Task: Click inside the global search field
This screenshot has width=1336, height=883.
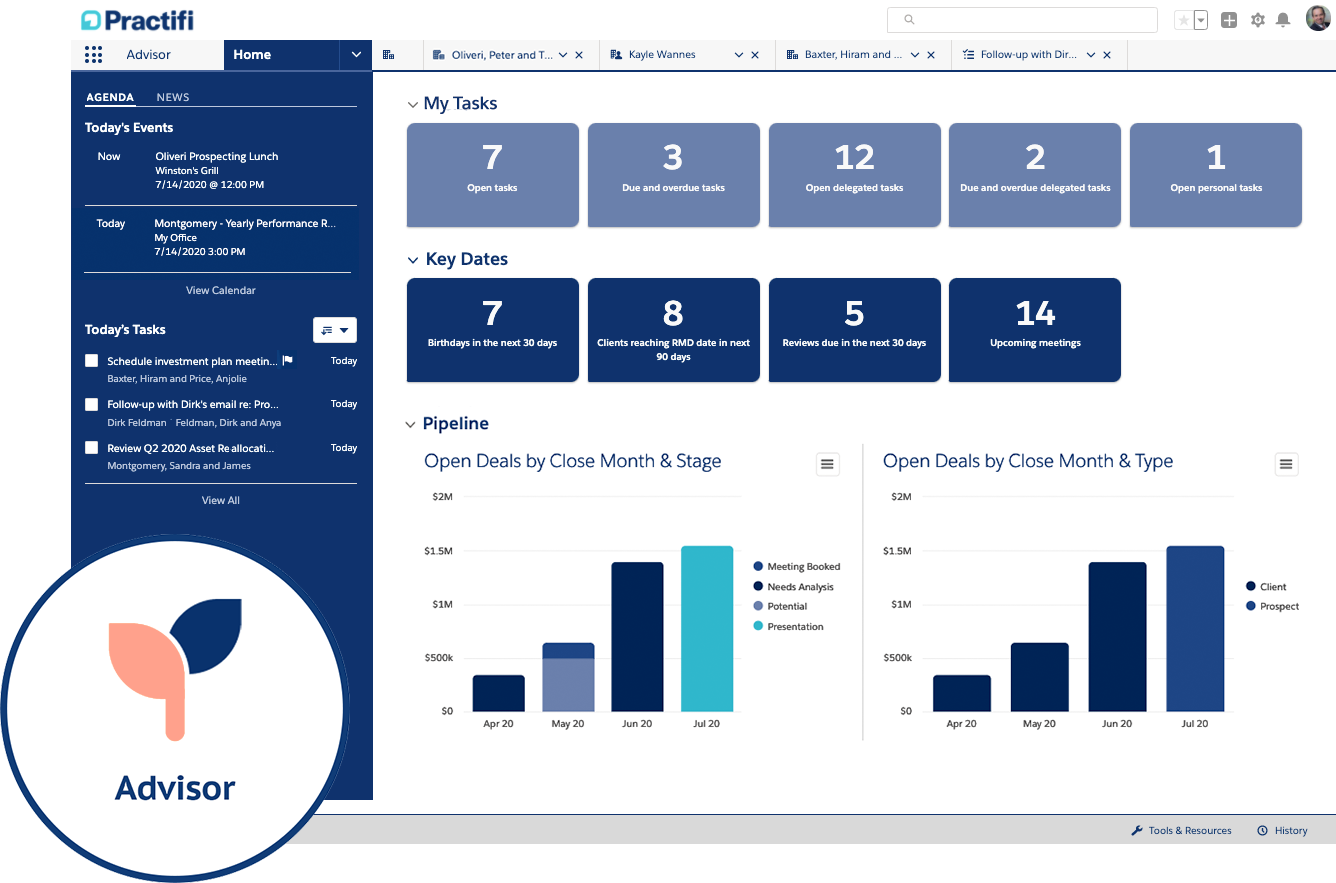Action: click(x=1022, y=19)
